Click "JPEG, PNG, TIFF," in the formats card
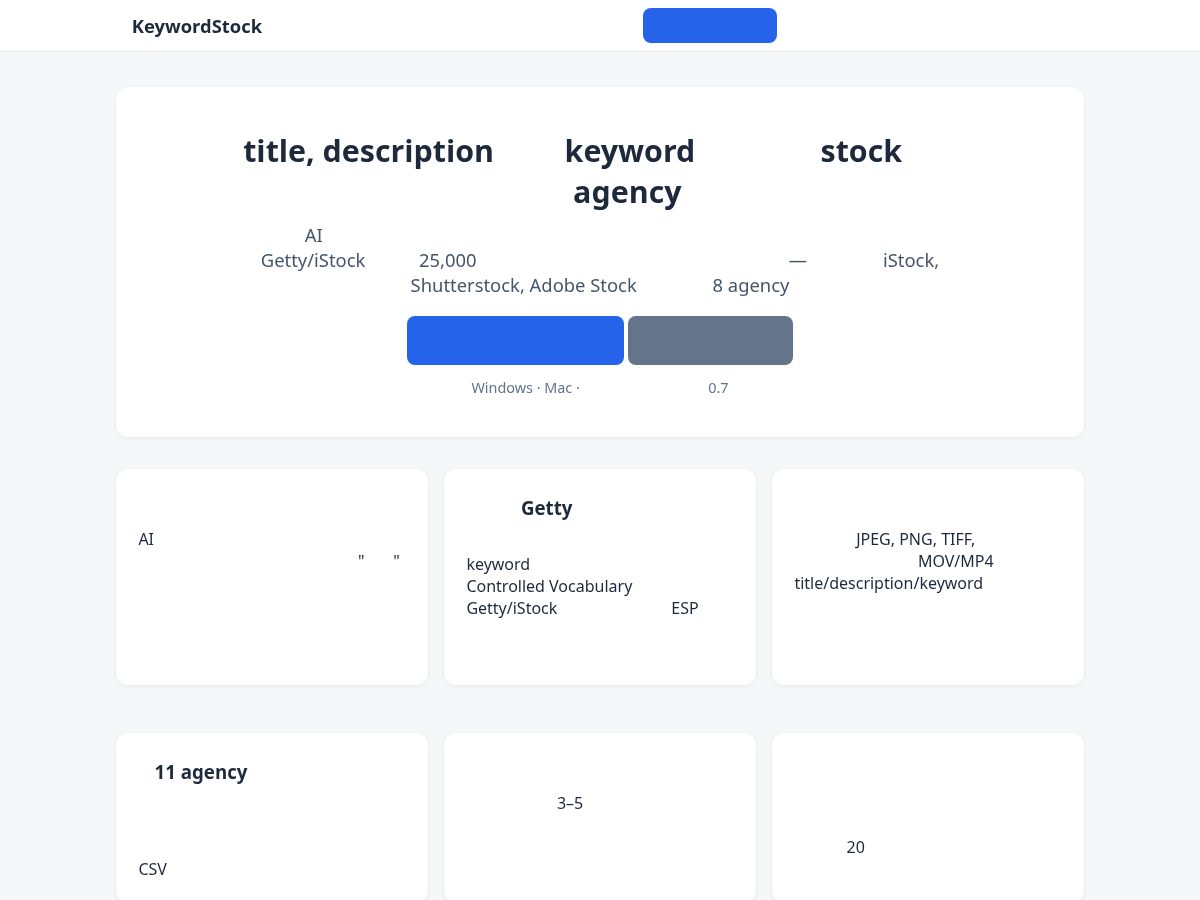 [915, 539]
